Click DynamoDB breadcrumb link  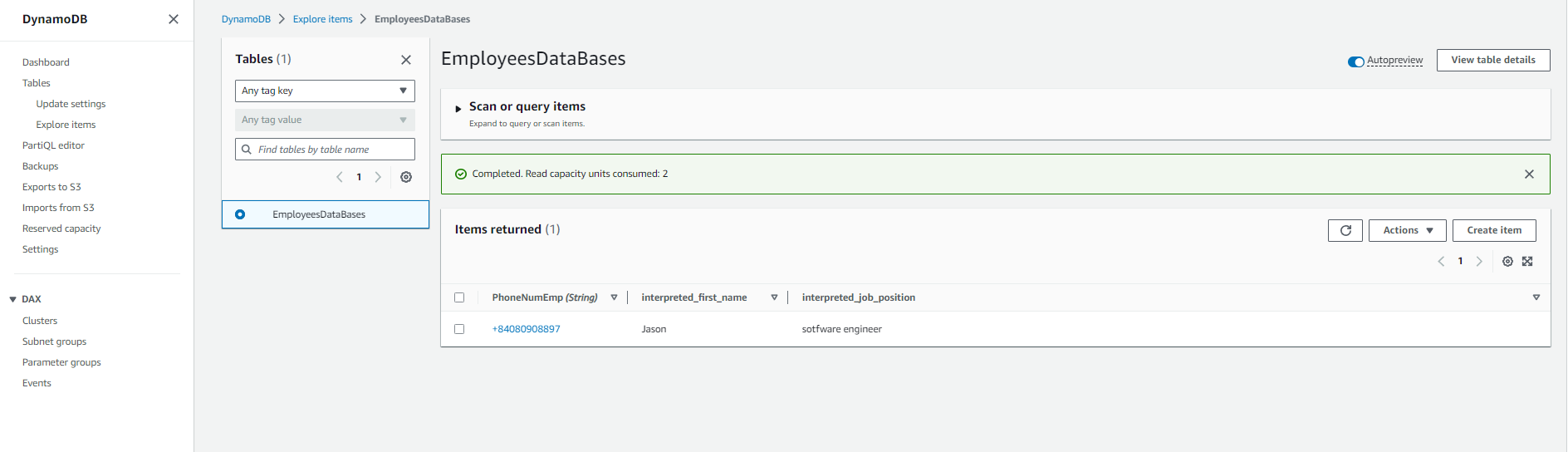(x=246, y=19)
